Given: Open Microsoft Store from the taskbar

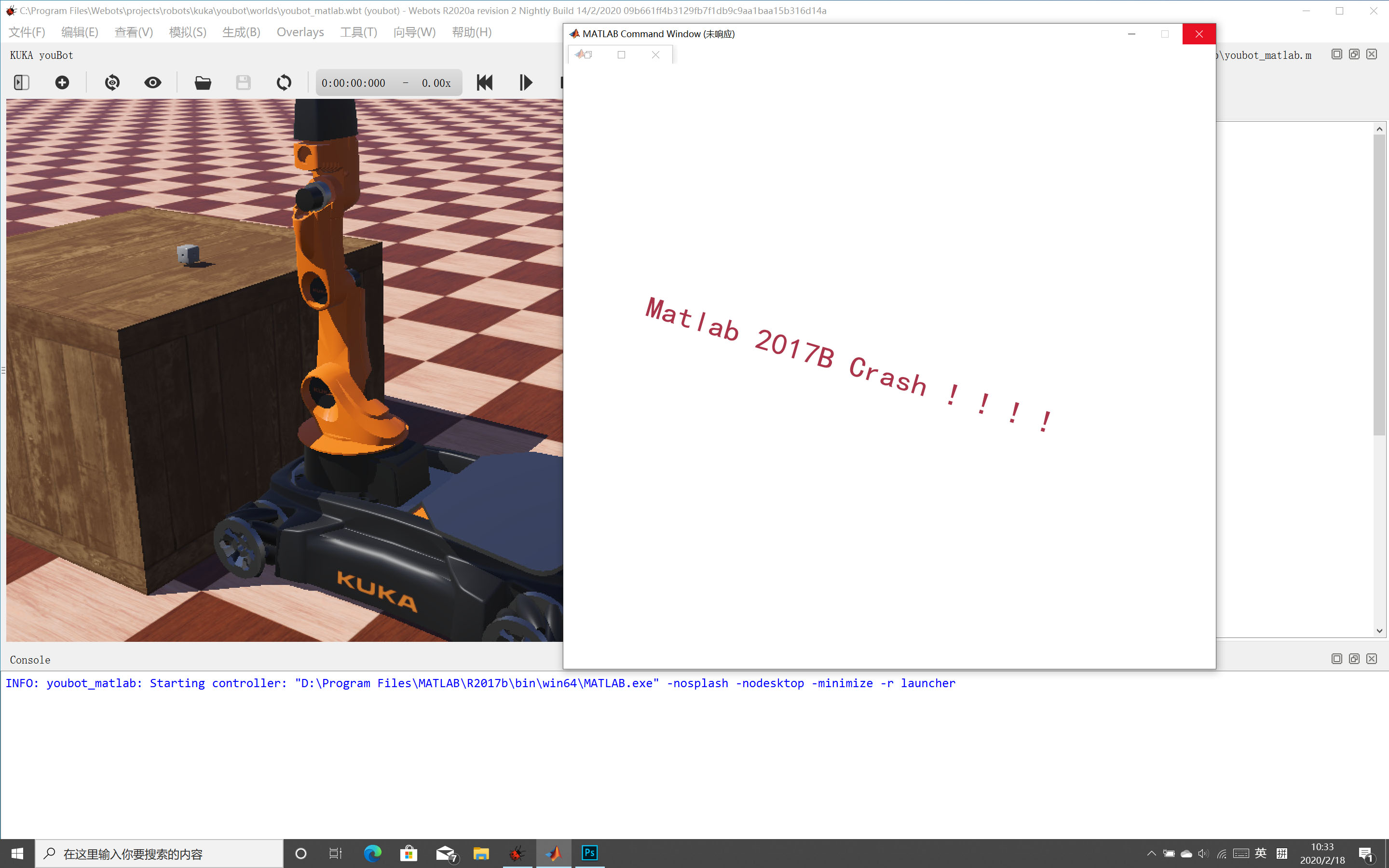Looking at the screenshot, I should [x=408, y=854].
